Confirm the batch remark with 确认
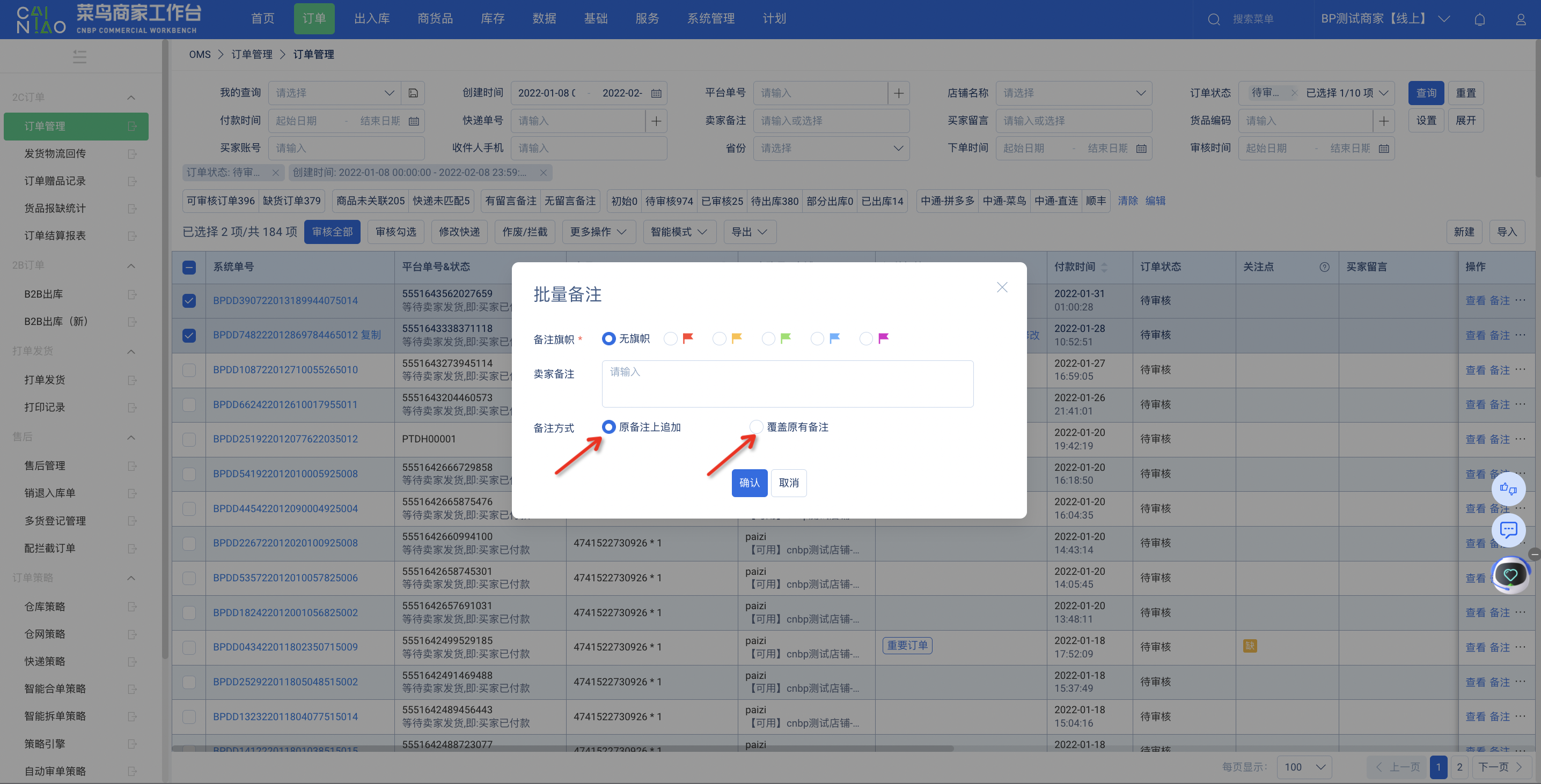The width and height of the screenshot is (1541, 784). click(x=749, y=483)
